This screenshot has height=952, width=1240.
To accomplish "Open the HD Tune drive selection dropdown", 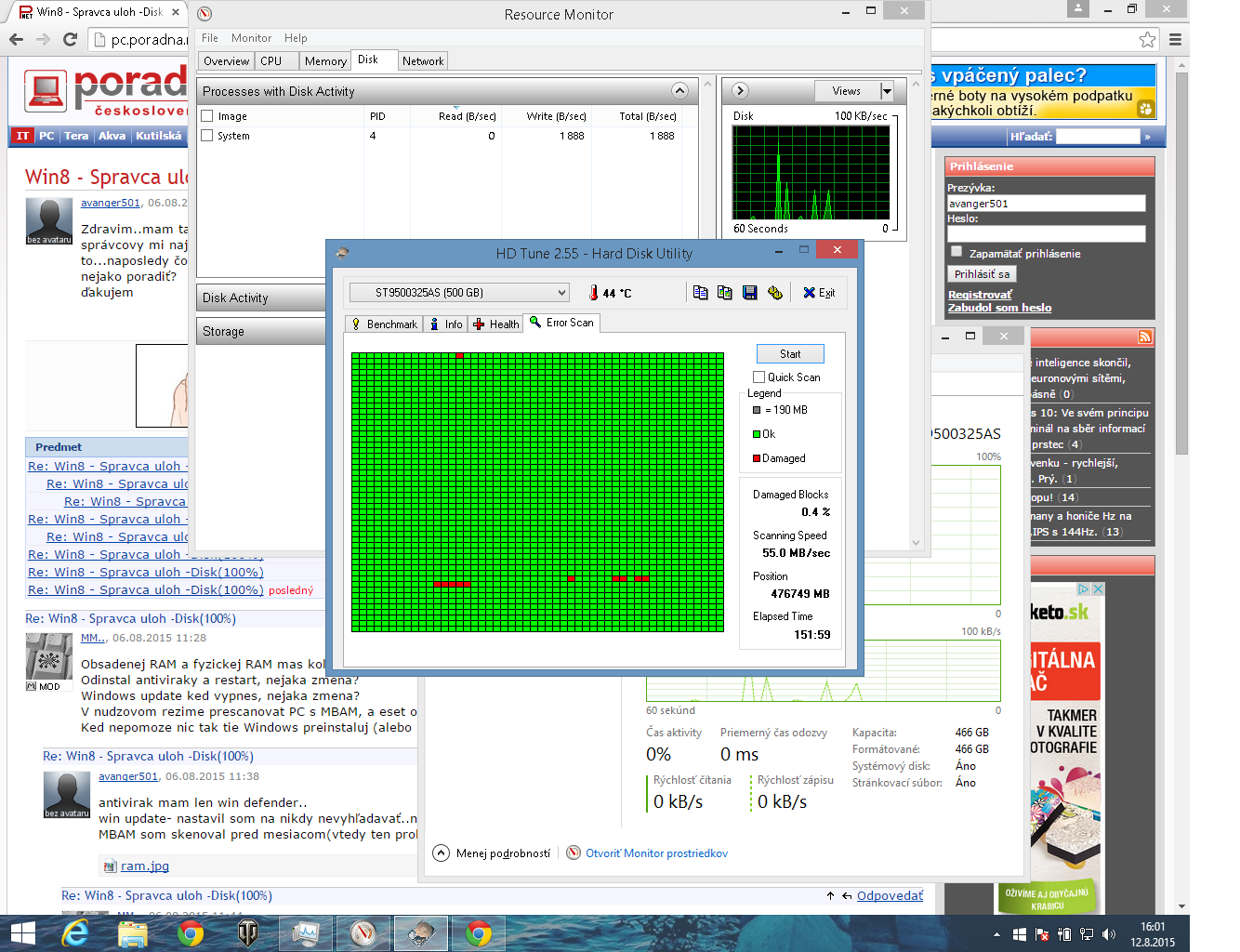I will pos(459,293).
